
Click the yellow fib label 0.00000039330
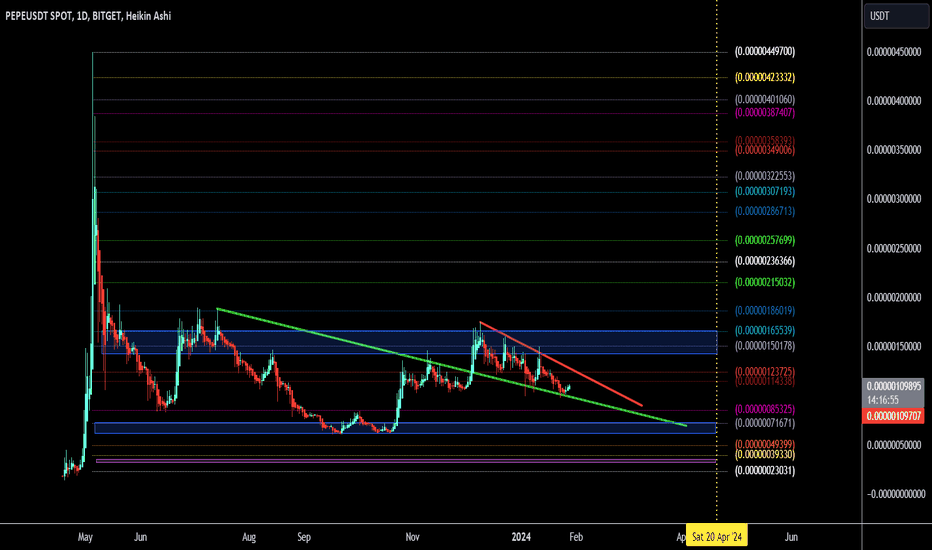[764, 455]
